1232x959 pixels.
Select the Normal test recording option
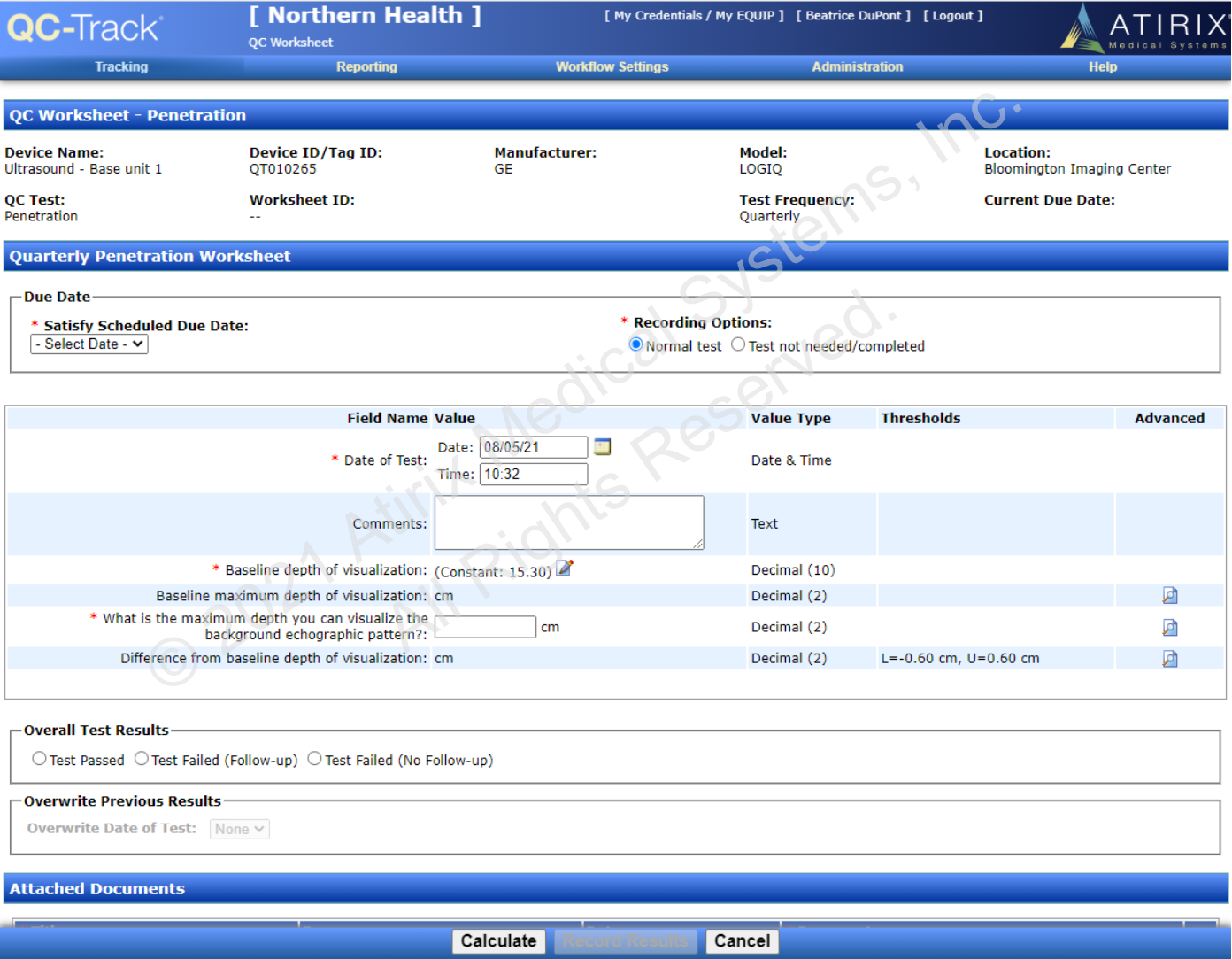(x=635, y=344)
